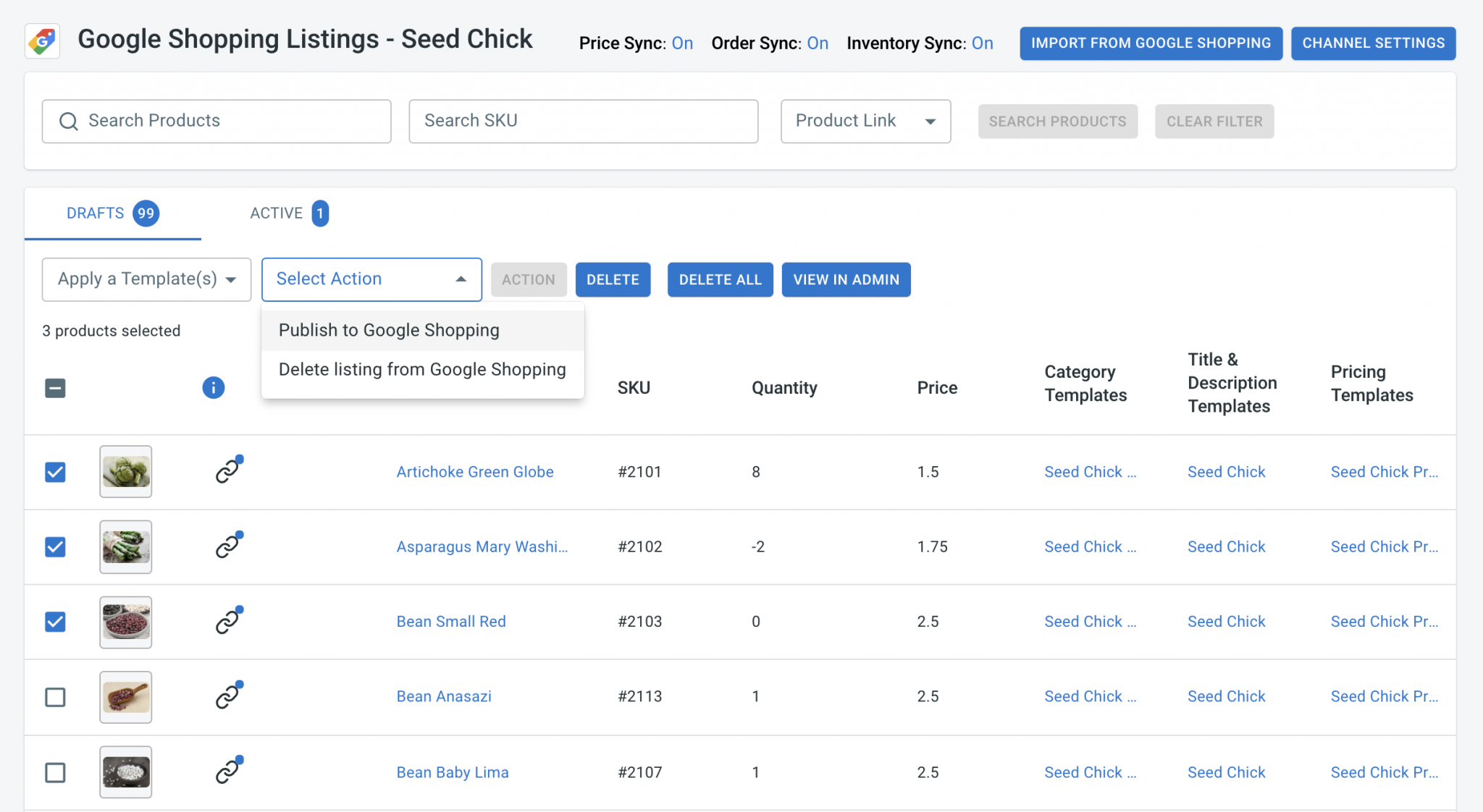Toggle the select-all header checkbox
The height and width of the screenshot is (812, 1483).
(55, 389)
